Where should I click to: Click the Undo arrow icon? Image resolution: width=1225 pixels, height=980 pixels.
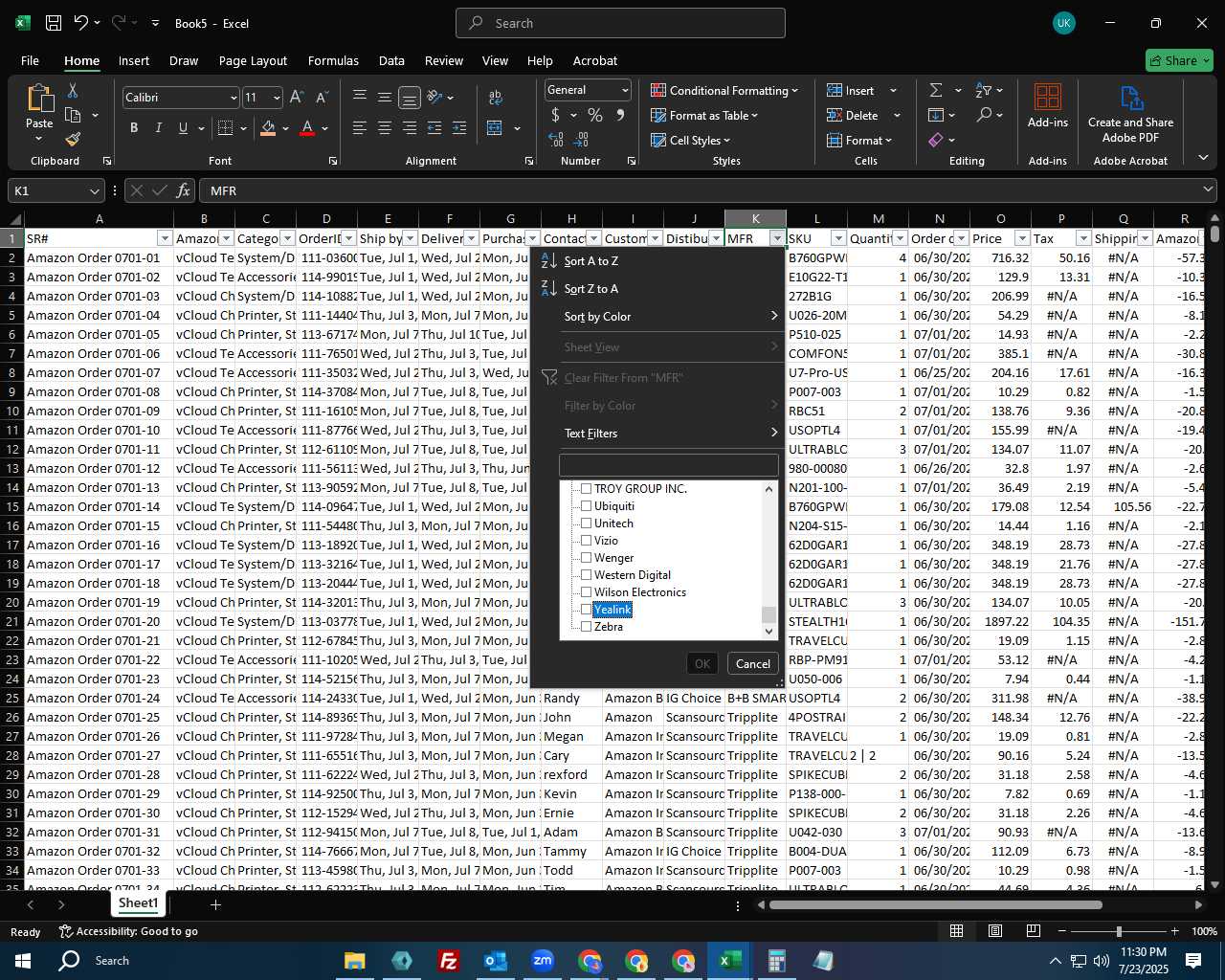pyautogui.click(x=81, y=23)
